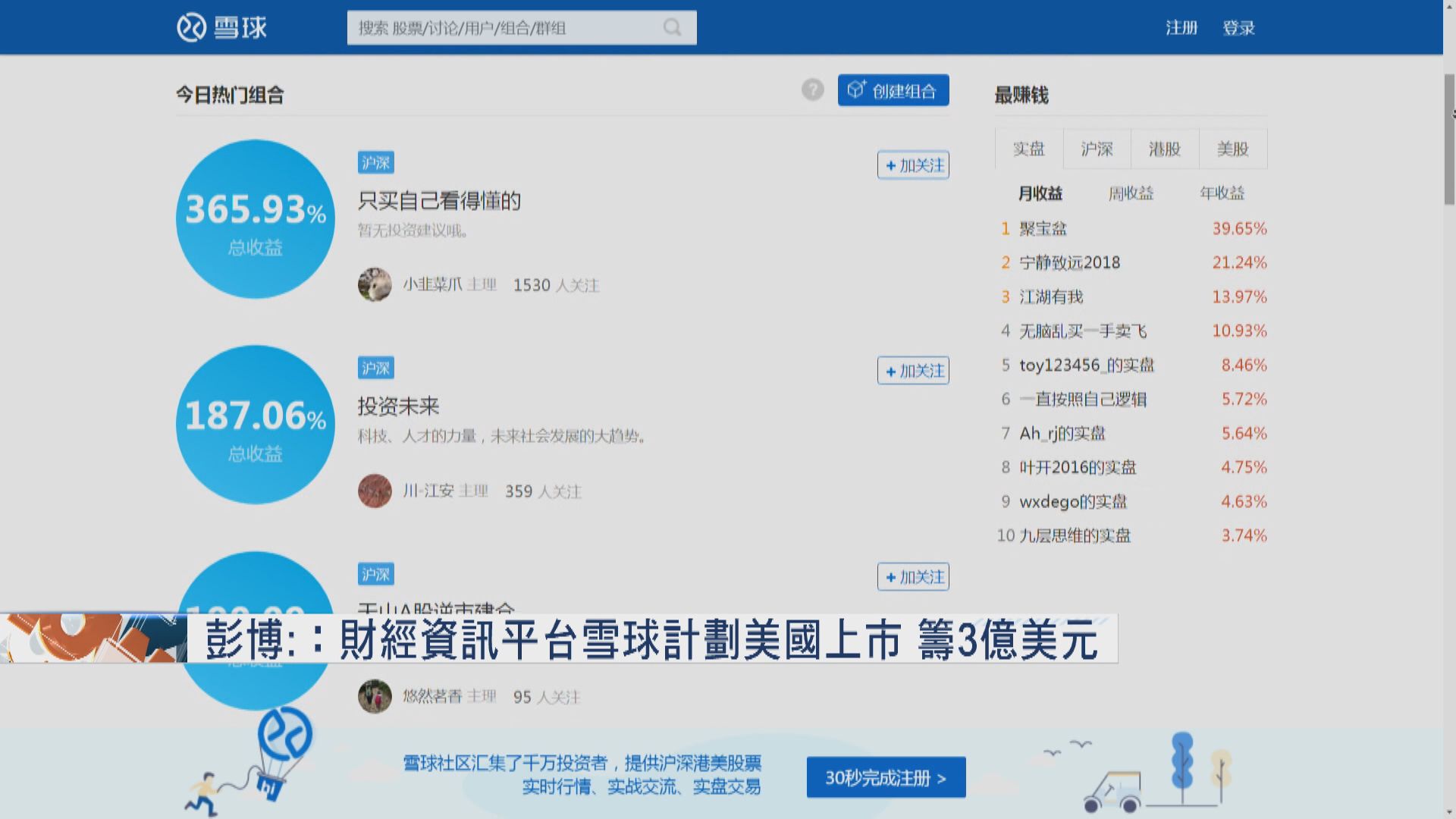The height and width of the screenshot is (819, 1456).
Task: Show rankings by 年收益
Action: click(1222, 193)
